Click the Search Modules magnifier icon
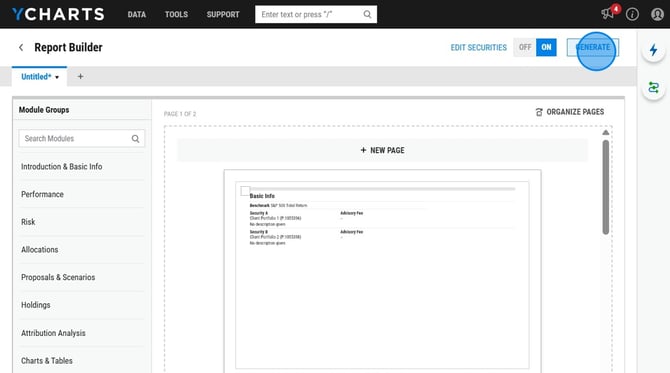 tap(135, 138)
